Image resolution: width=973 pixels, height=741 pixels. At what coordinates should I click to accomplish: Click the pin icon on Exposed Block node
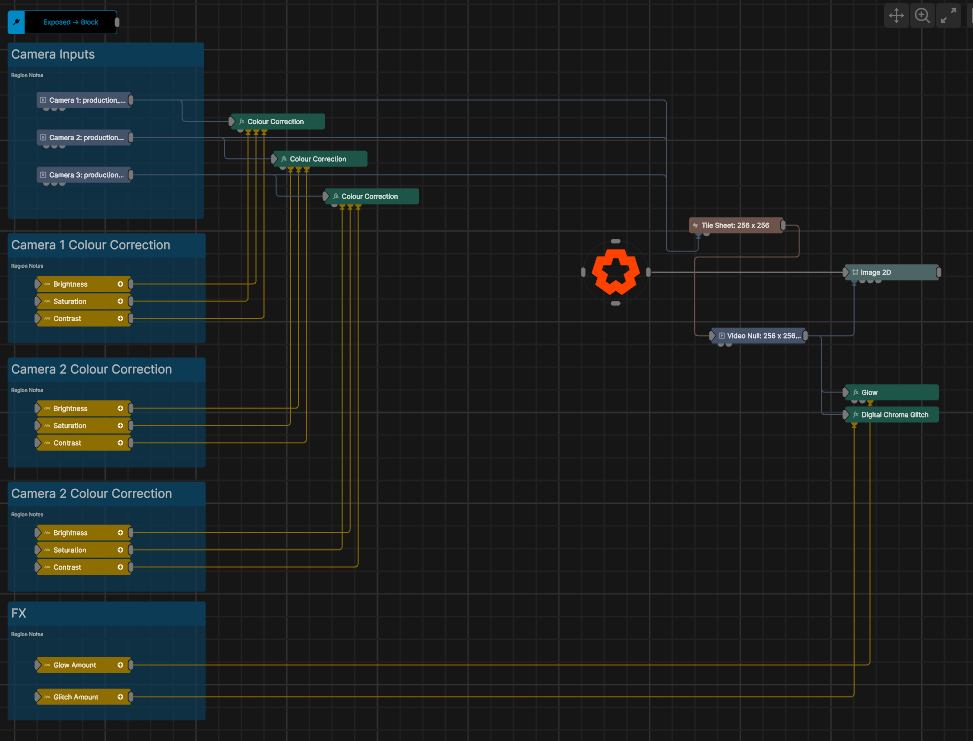pos(17,21)
